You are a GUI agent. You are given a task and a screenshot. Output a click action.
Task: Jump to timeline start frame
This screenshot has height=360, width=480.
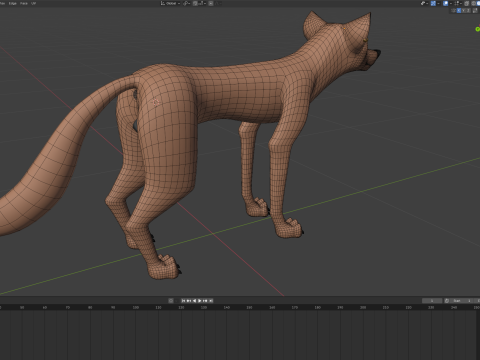pos(183,301)
